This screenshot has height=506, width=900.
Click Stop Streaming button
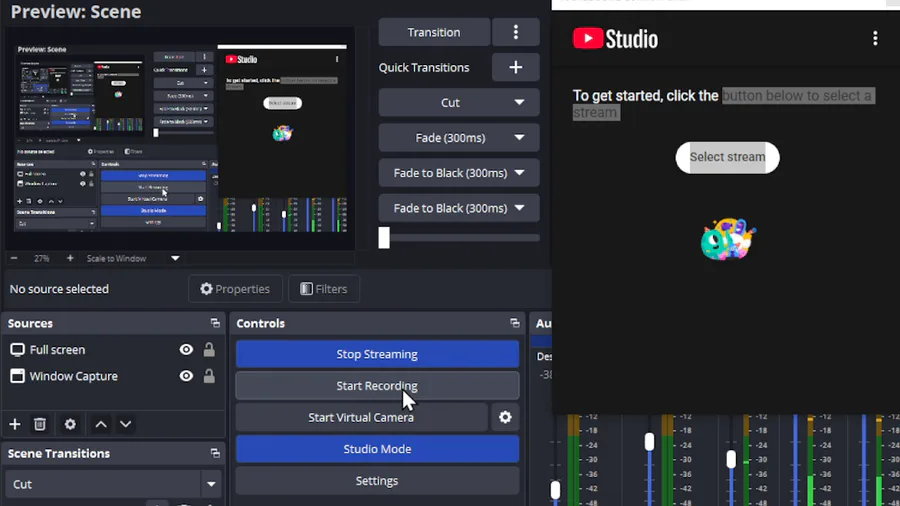pos(377,354)
